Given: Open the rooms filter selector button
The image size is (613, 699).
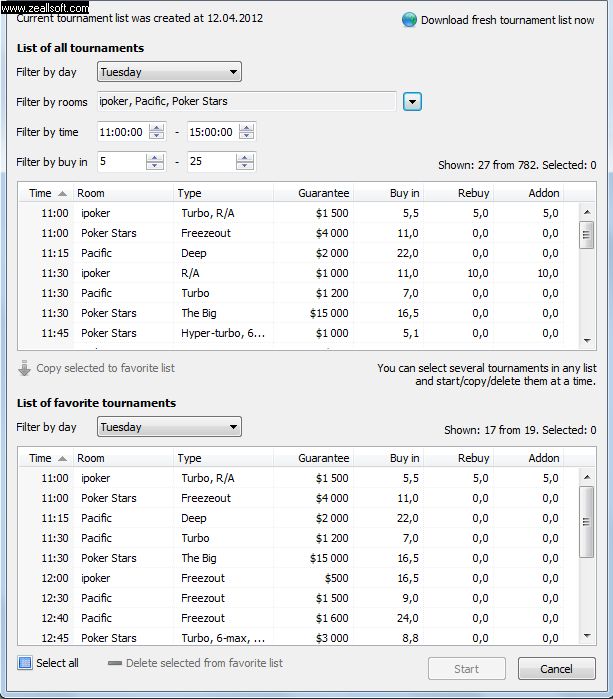Looking at the screenshot, I should point(413,101).
